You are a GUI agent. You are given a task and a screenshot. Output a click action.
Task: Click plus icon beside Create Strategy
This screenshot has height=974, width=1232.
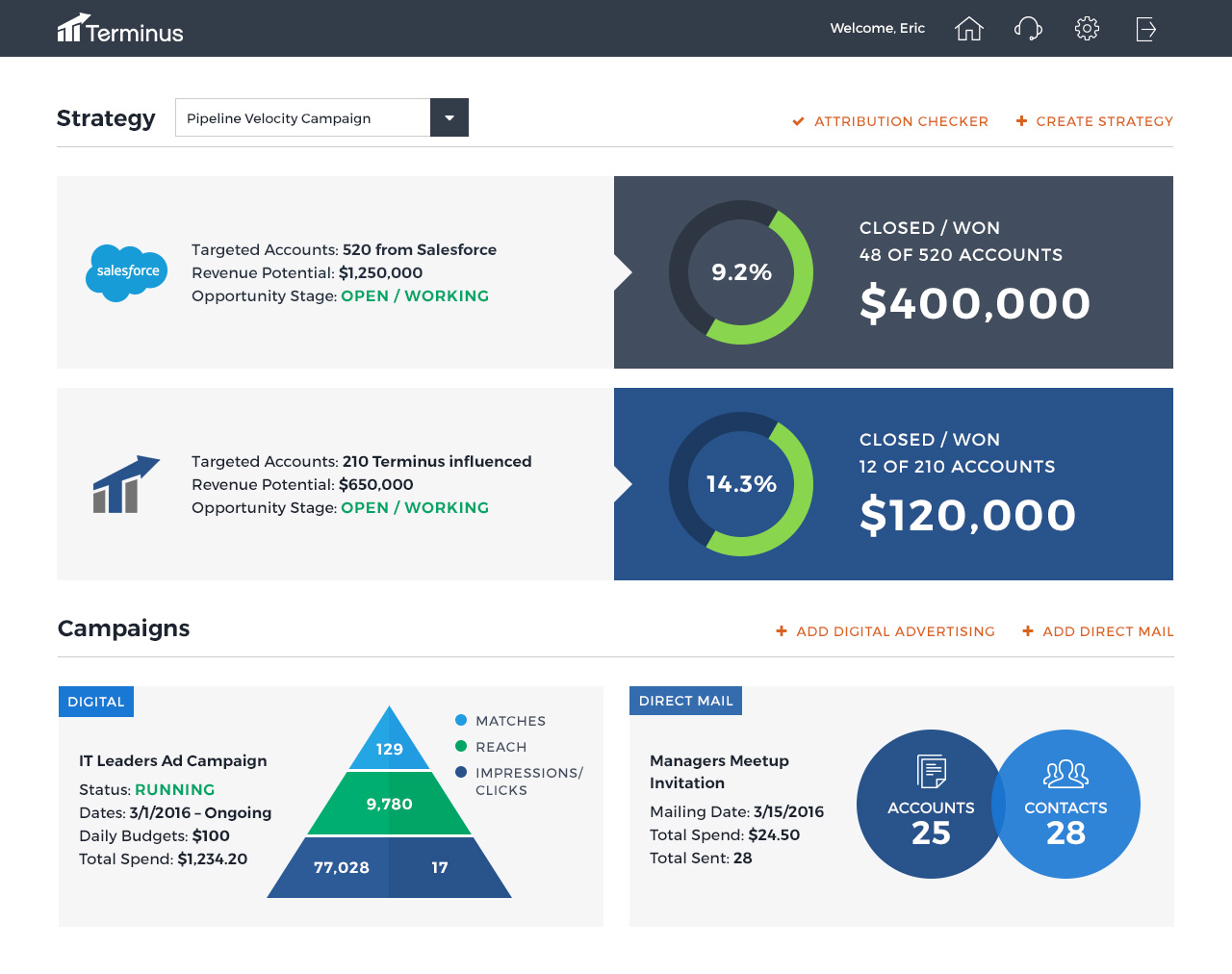click(x=1021, y=121)
